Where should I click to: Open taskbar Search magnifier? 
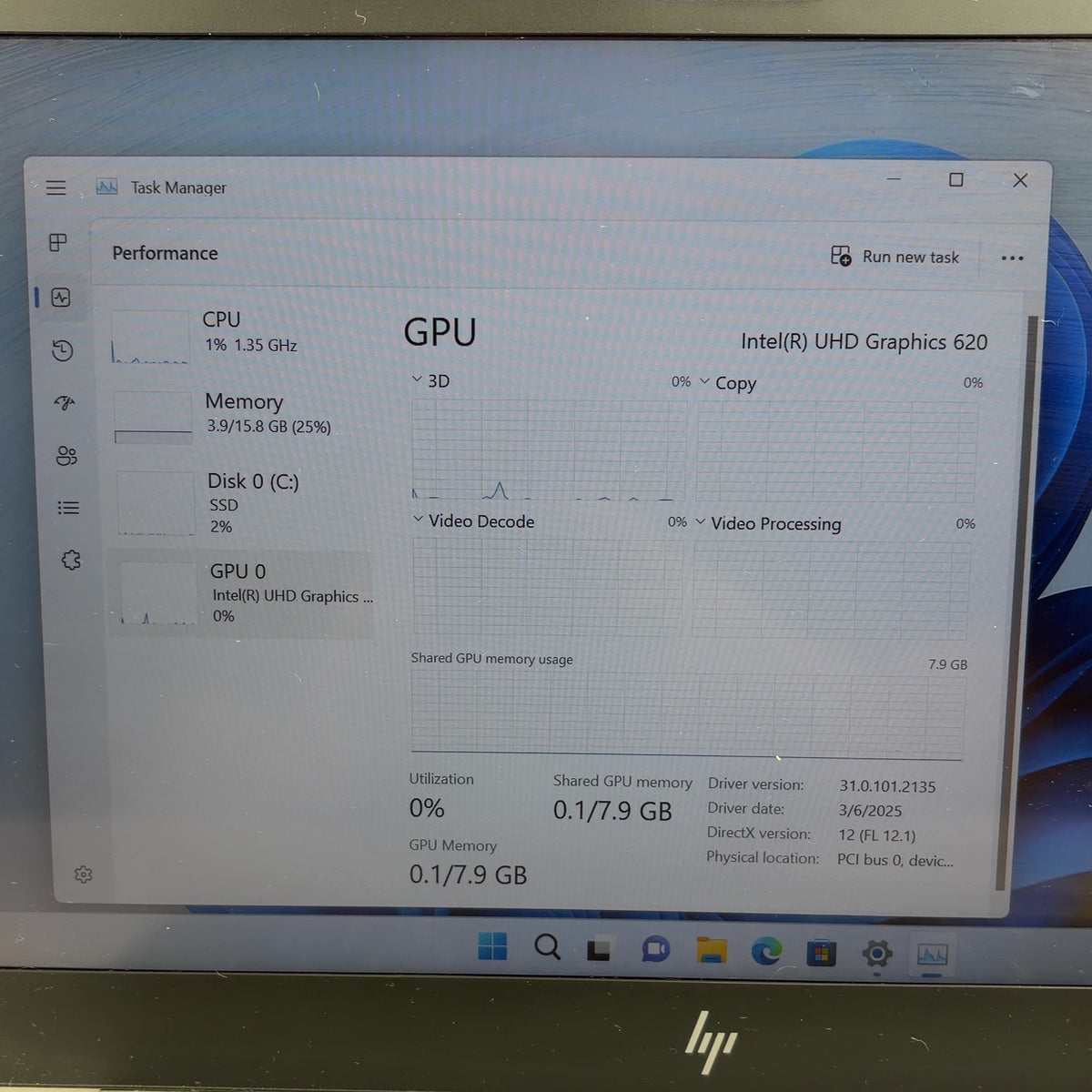click(547, 947)
